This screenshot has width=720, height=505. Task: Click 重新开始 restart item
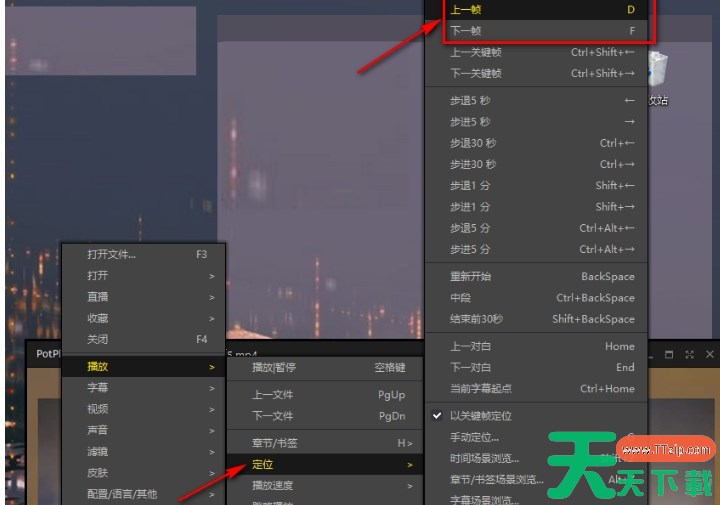tap(536, 276)
